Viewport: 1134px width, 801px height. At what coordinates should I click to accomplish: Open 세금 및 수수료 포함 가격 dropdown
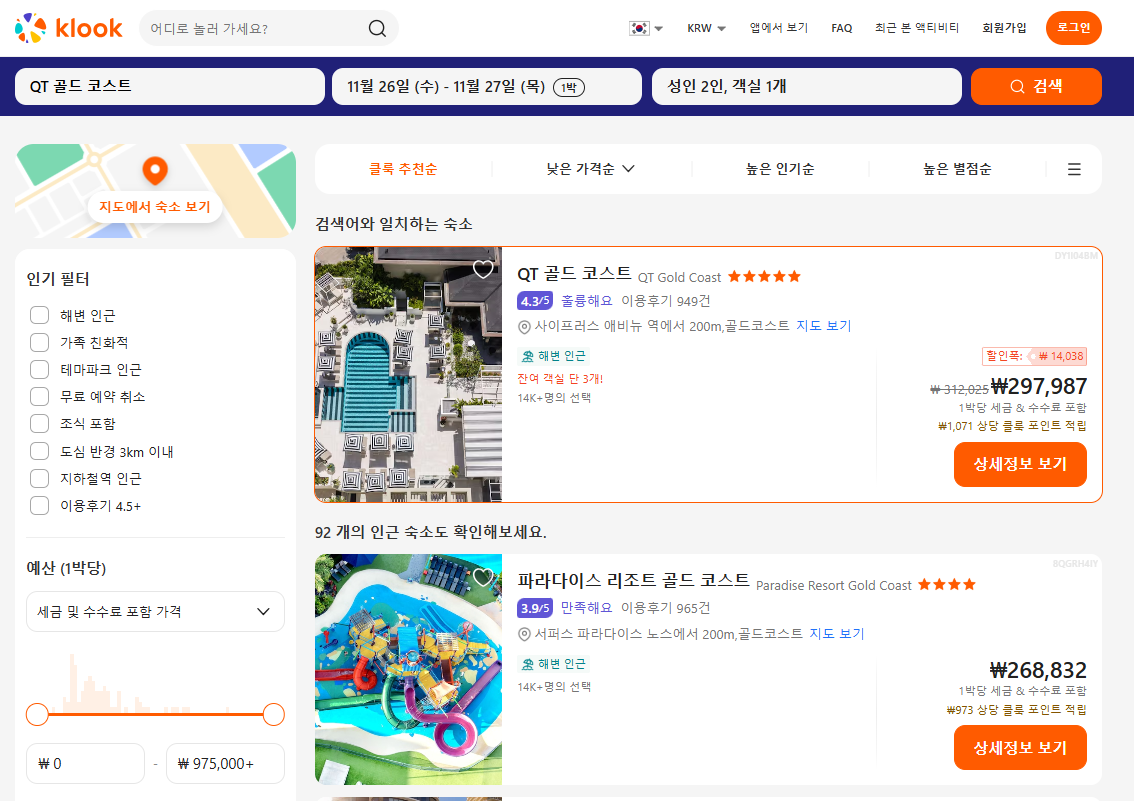pyautogui.click(x=155, y=612)
